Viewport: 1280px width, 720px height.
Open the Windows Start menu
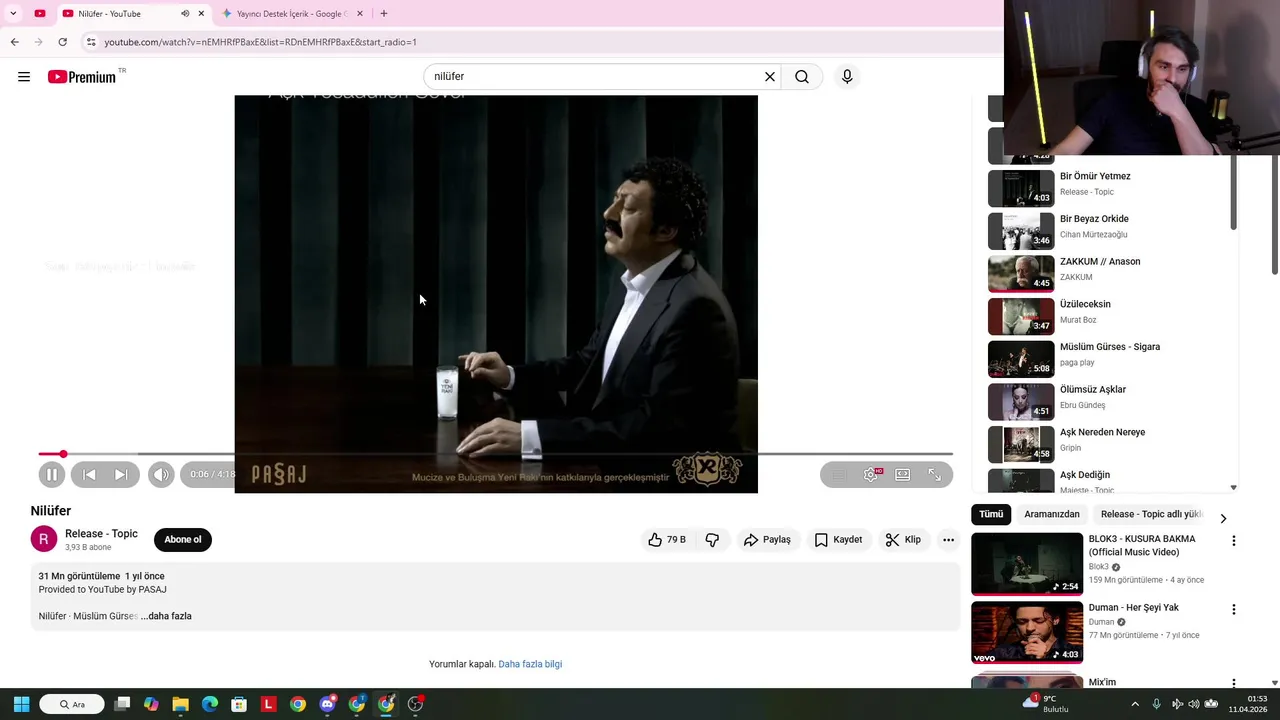click(21, 704)
